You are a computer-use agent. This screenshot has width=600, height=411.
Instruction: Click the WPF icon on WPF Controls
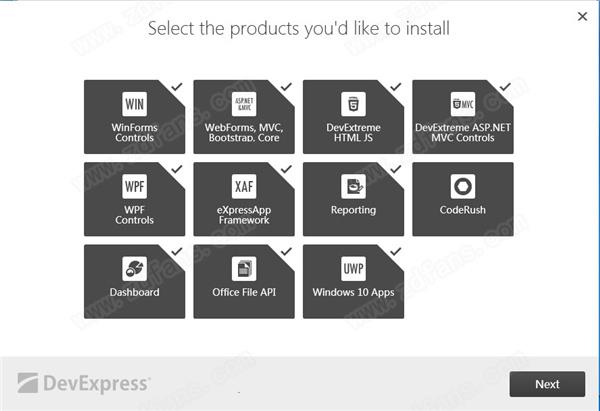click(134, 186)
